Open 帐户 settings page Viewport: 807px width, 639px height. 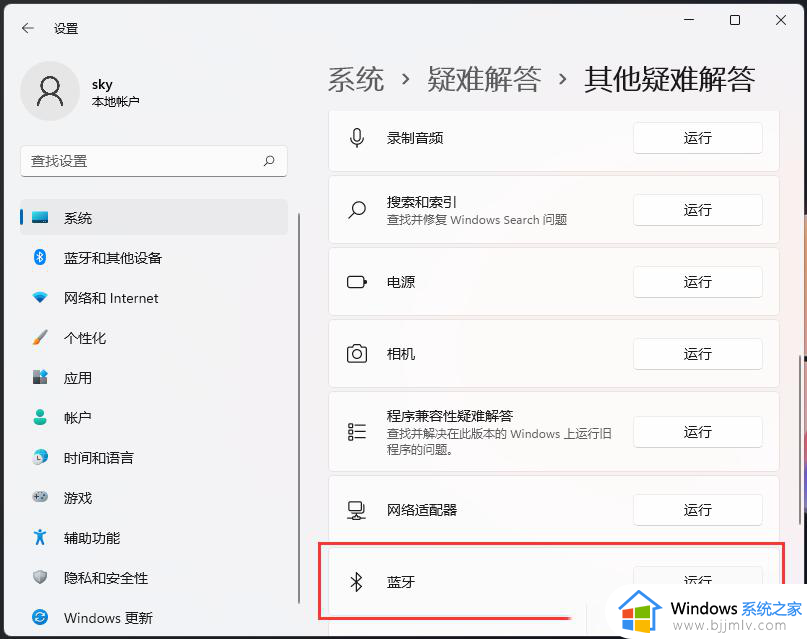coord(153,417)
